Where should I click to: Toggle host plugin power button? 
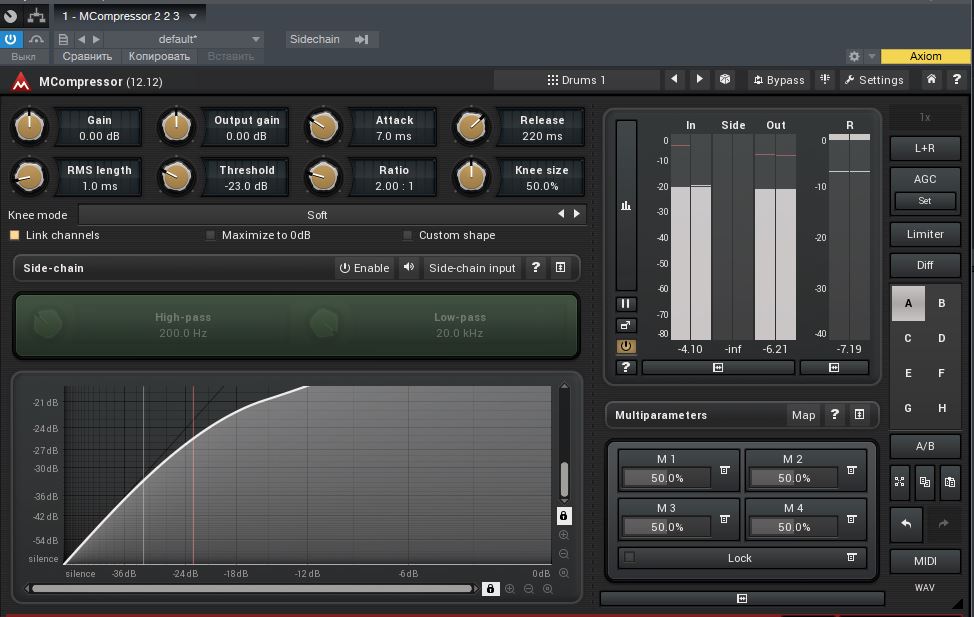[x=11, y=39]
